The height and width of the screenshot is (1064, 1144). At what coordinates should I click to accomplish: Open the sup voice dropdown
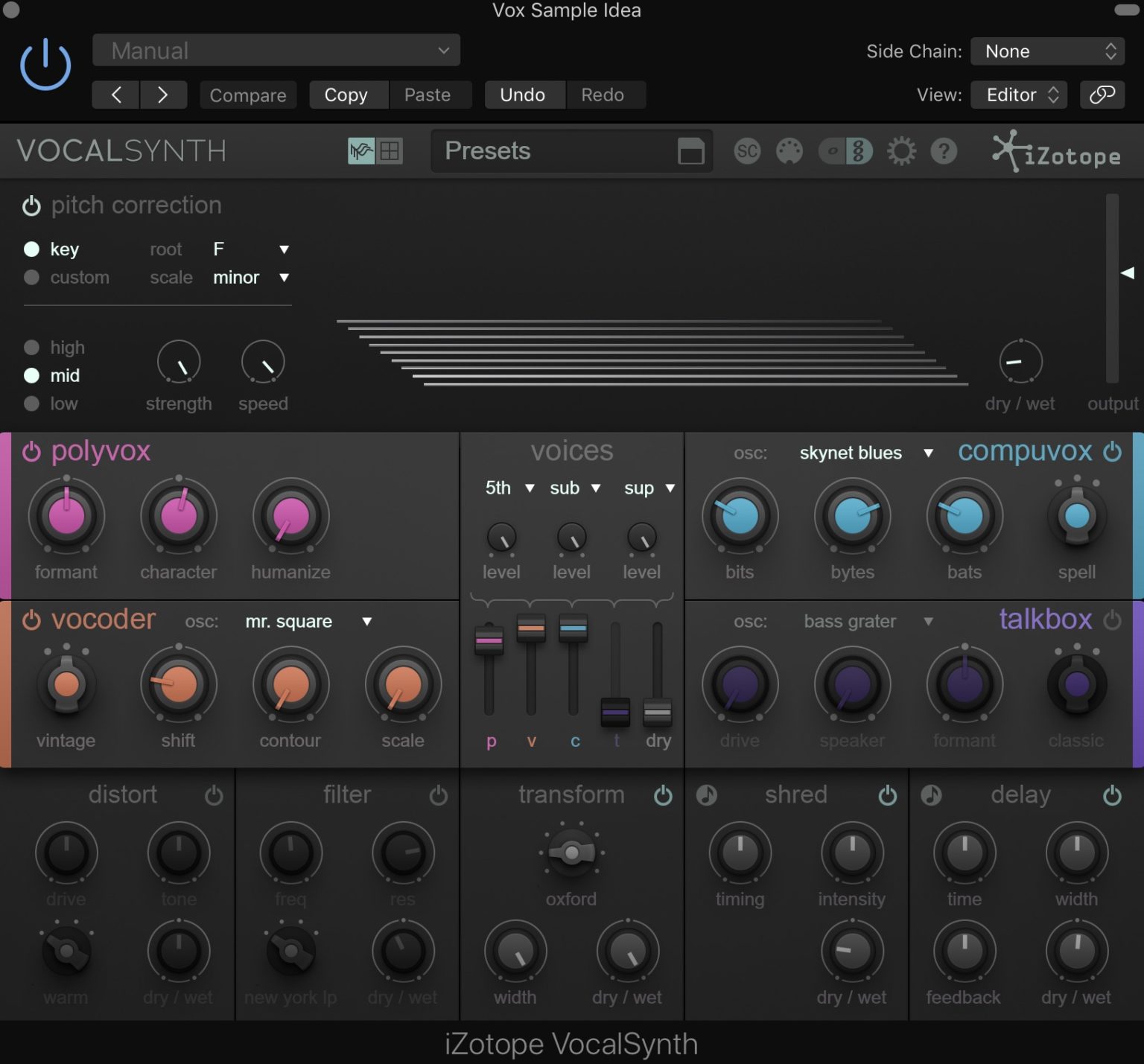click(x=649, y=488)
